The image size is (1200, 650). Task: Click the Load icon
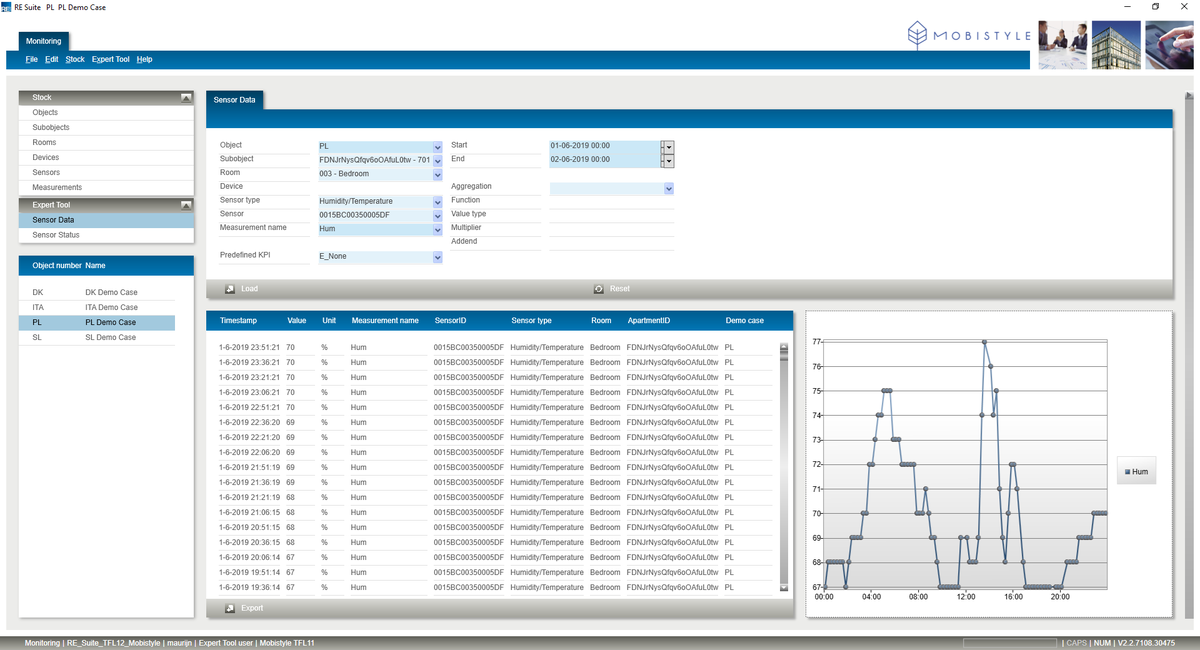[230, 289]
